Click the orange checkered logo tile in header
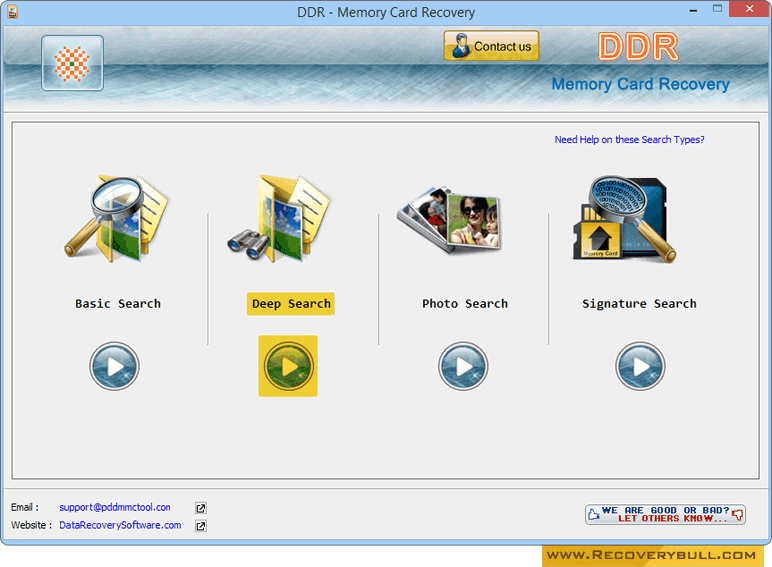Image resolution: width=772 pixels, height=567 pixels. [72, 63]
